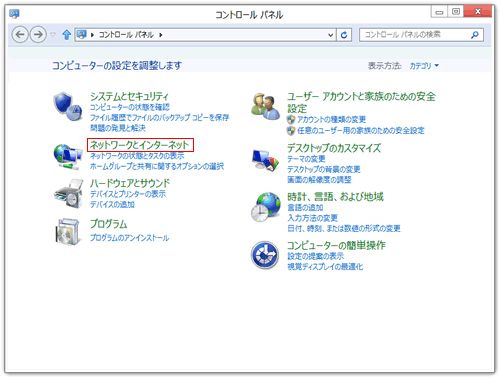Expand the chevron after コントロール パネル
Image resolution: width=500 pixels, height=378 pixels.
[x=161, y=35]
